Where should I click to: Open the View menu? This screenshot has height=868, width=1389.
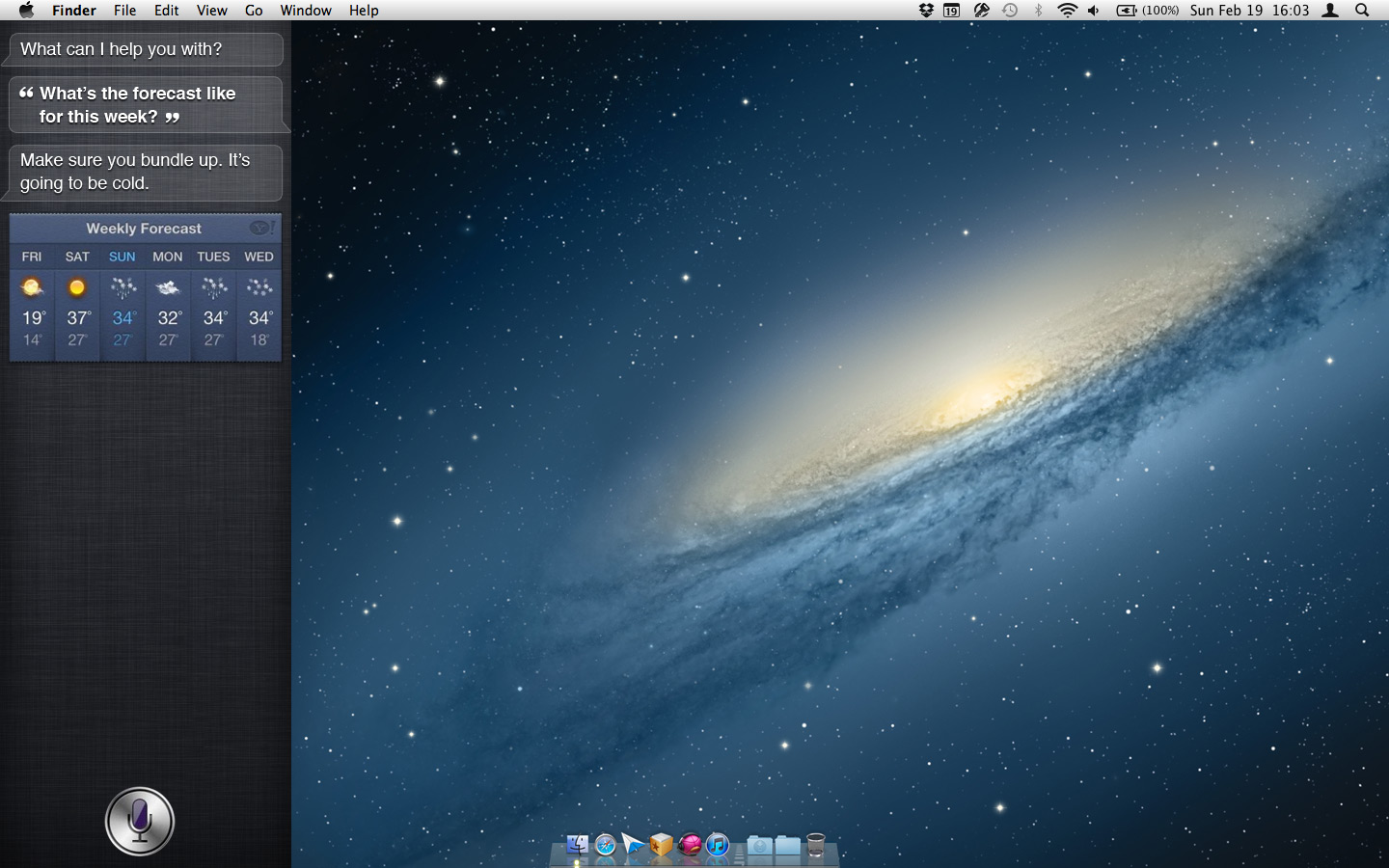pyautogui.click(x=212, y=11)
